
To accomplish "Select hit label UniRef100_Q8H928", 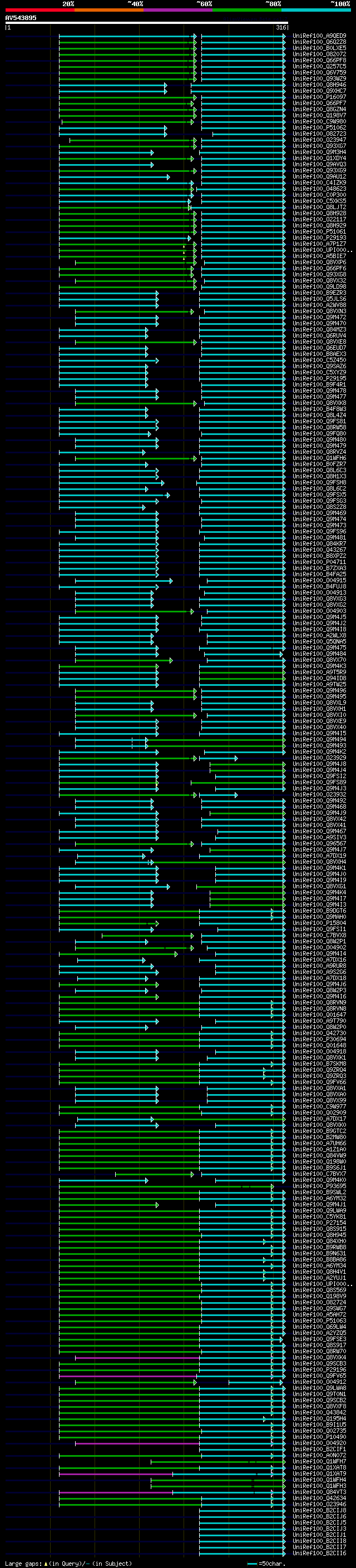I will click(319, 213).
